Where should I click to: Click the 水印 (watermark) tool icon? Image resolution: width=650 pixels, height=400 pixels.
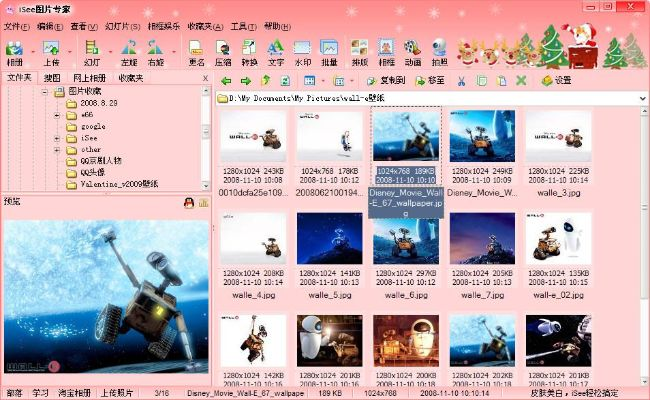[x=302, y=52]
